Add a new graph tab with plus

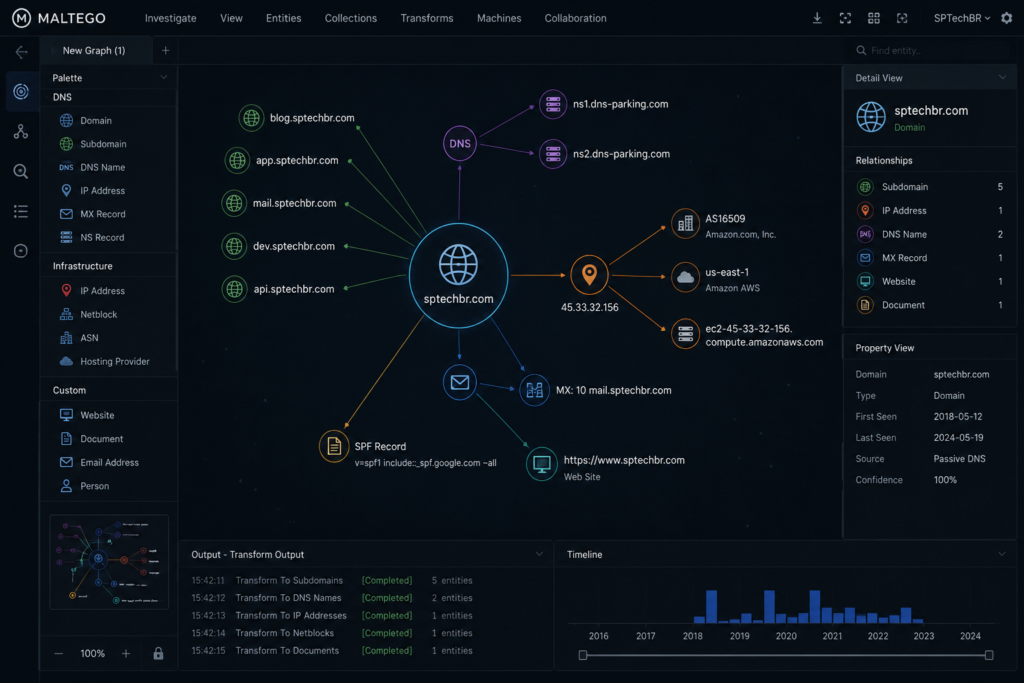pos(165,50)
